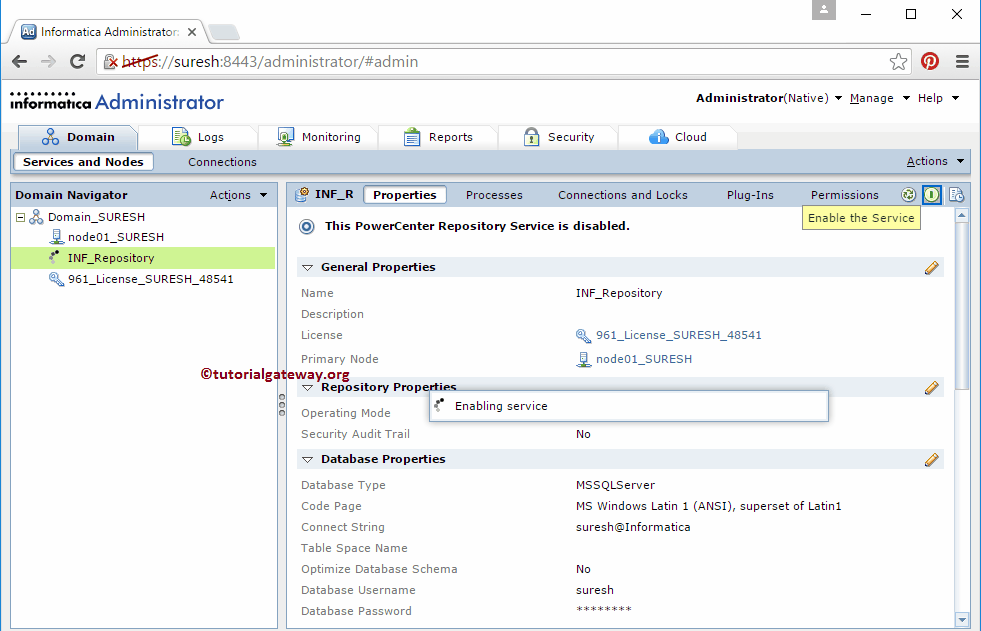Open the service logs viewer icon

pos(957,195)
